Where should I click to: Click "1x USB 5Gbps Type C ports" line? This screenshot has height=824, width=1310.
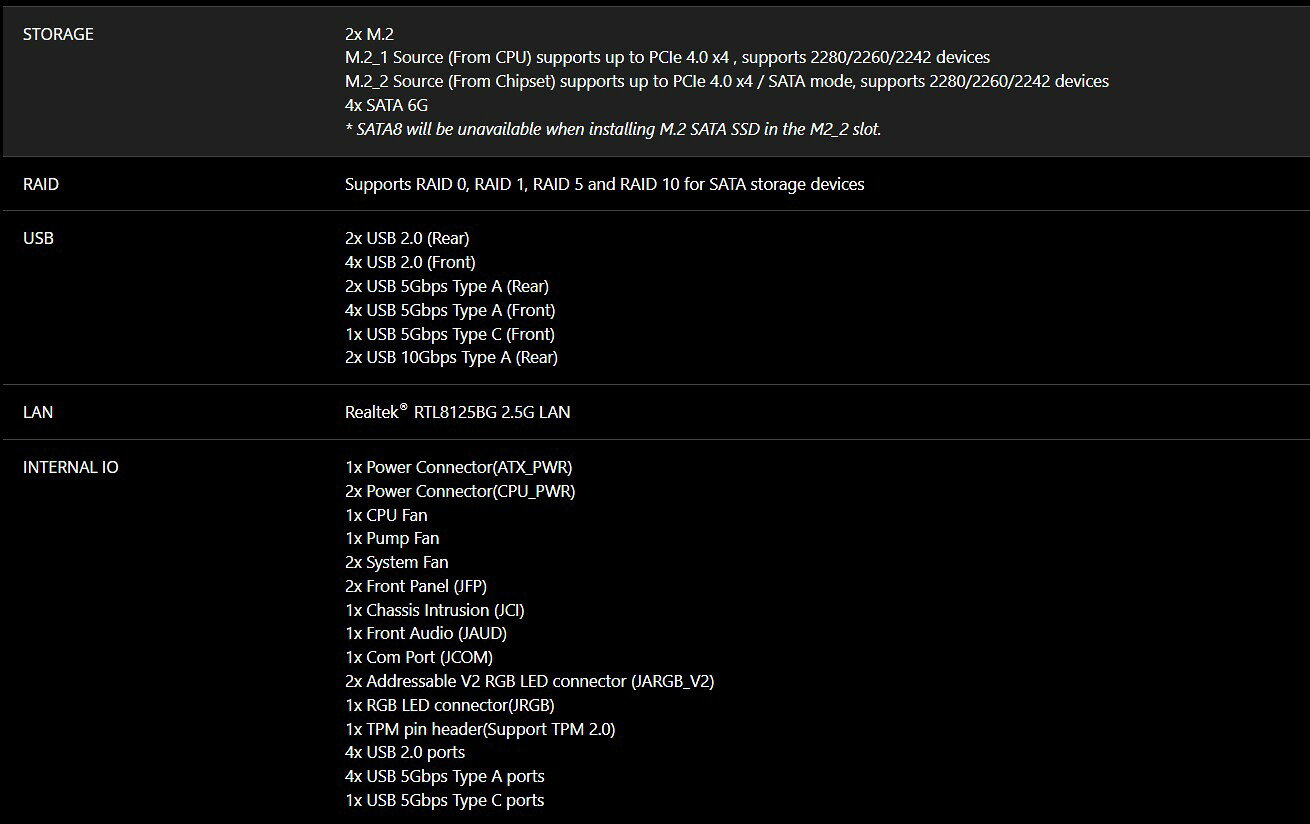(445, 801)
